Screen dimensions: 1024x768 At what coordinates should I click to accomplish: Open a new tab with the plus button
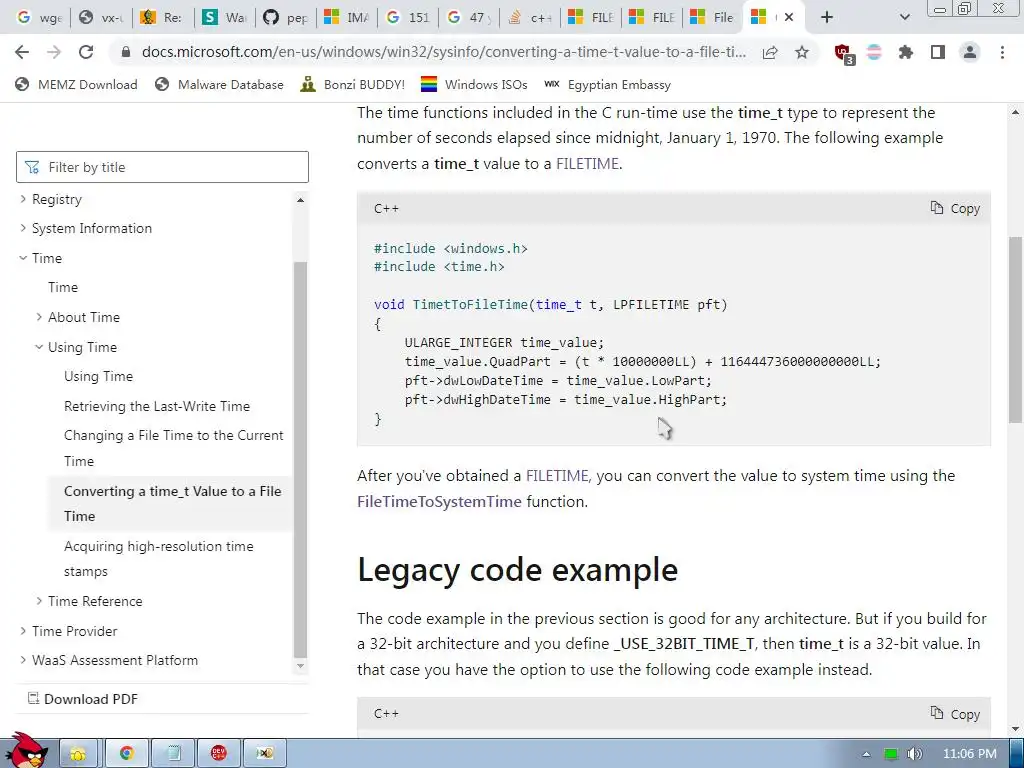(827, 17)
